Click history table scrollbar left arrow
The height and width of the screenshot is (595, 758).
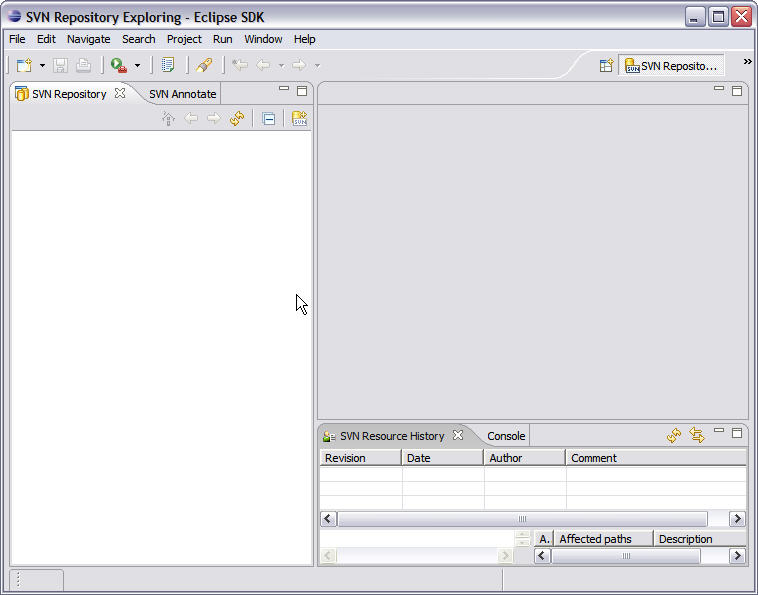point(328,519)
